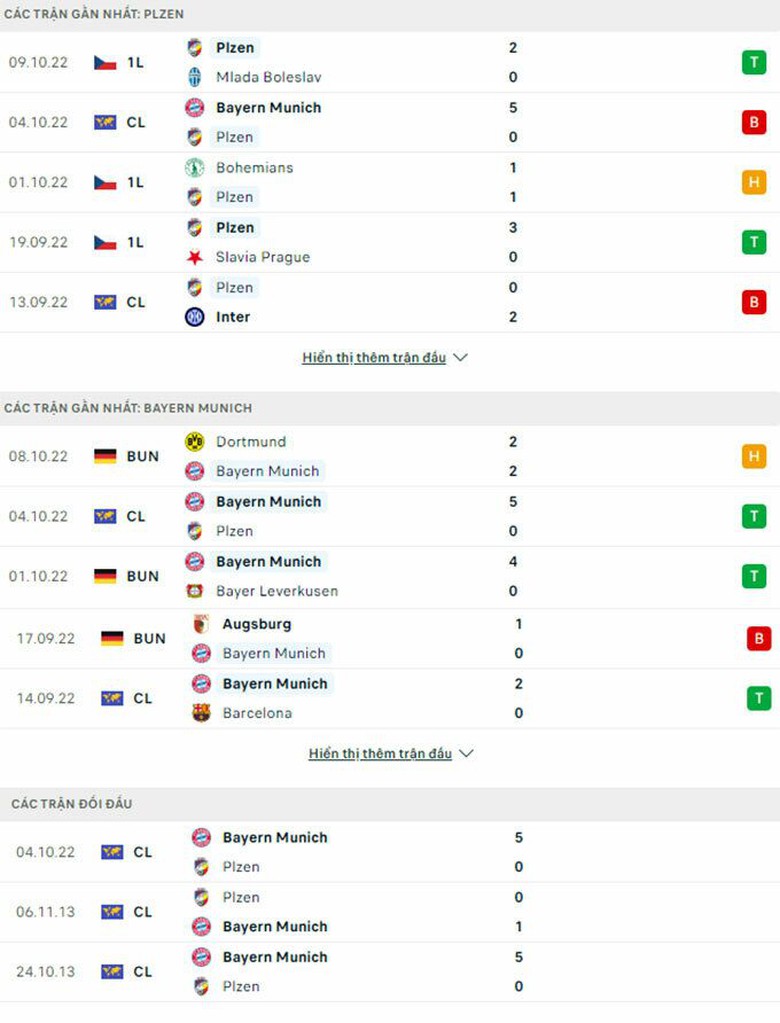Viewport: 780px width, 1023px height.
Task: Click green T badge for Plzen-Mlada Boleslav
Action: coord(753,62)
